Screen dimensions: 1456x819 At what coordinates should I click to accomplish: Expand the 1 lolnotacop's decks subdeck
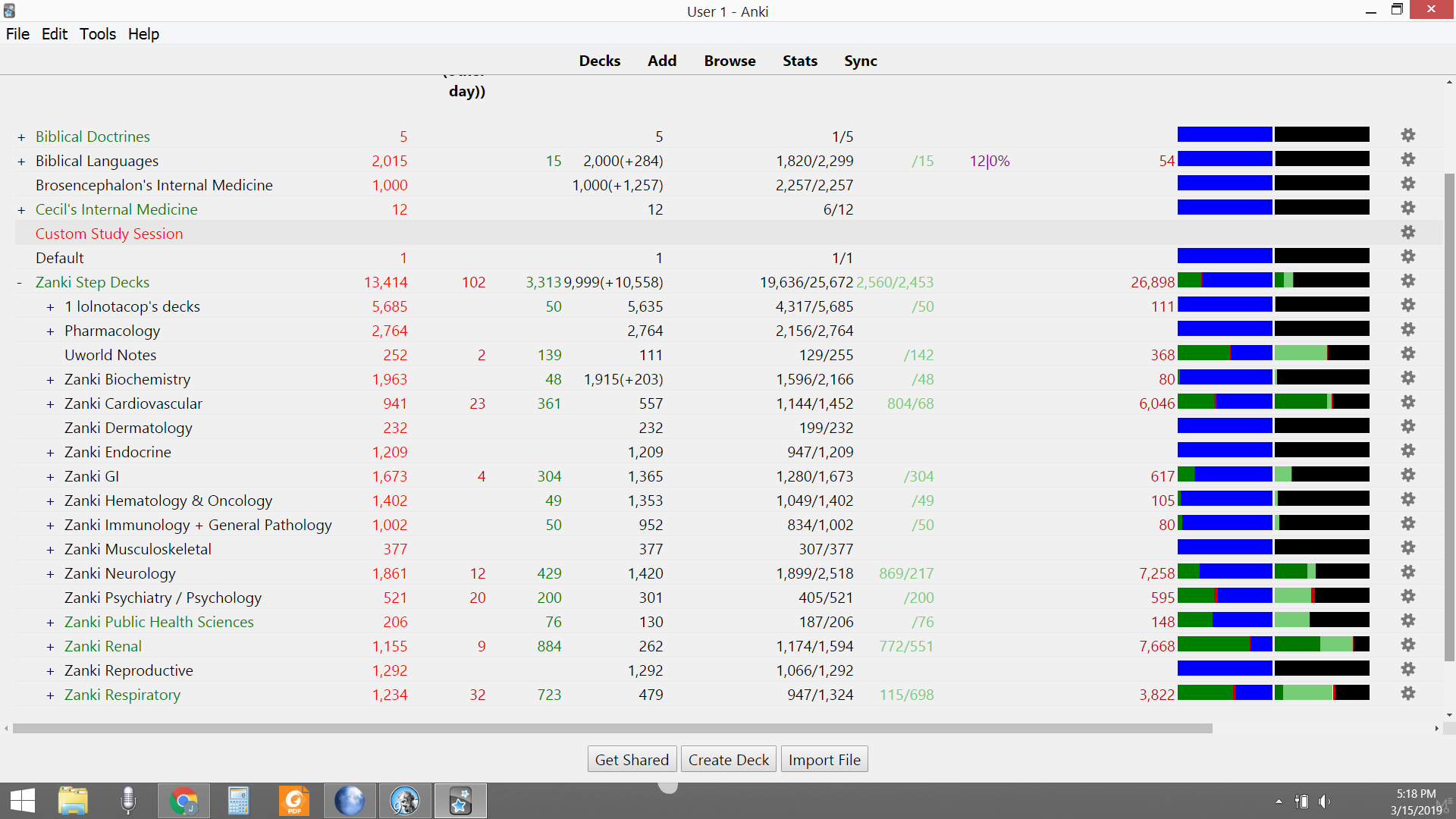pyautogui.click(x=50, y=307)
